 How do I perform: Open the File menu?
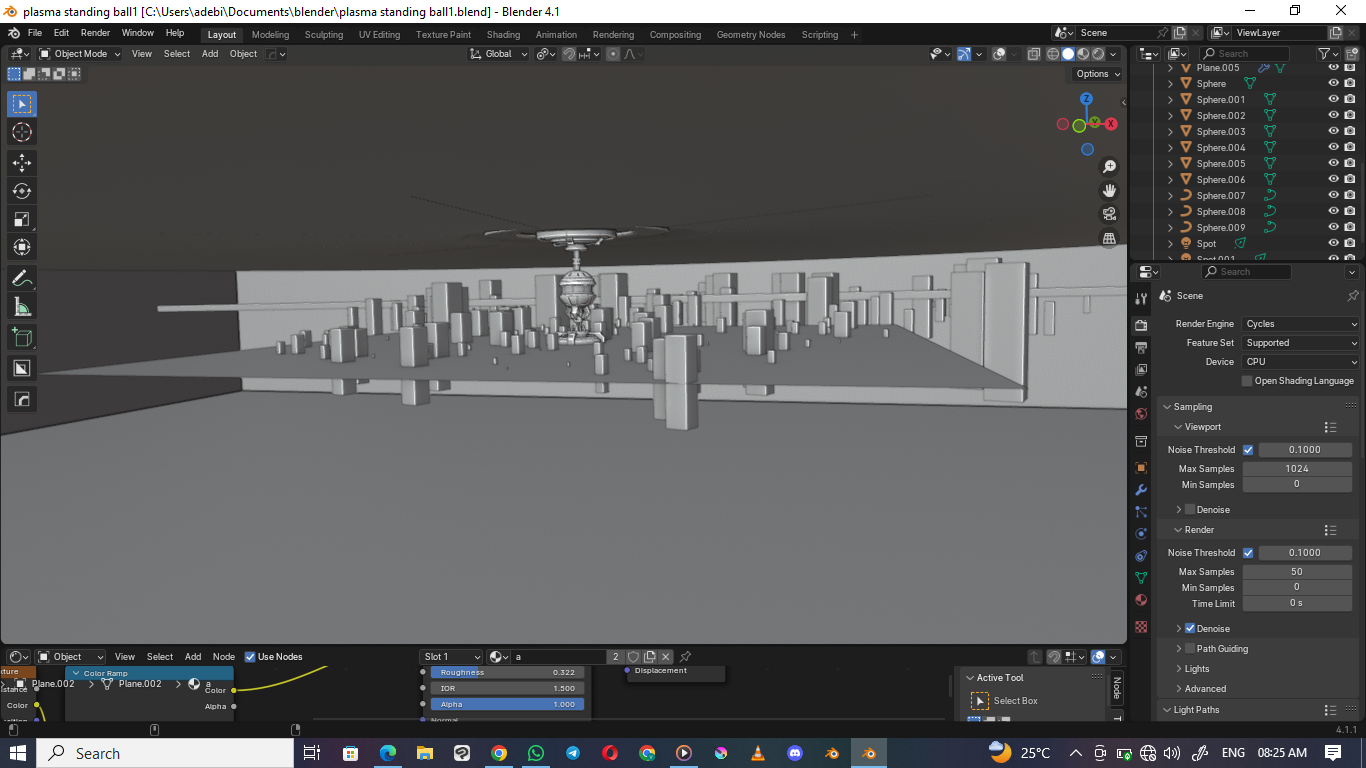click(35, 33)
